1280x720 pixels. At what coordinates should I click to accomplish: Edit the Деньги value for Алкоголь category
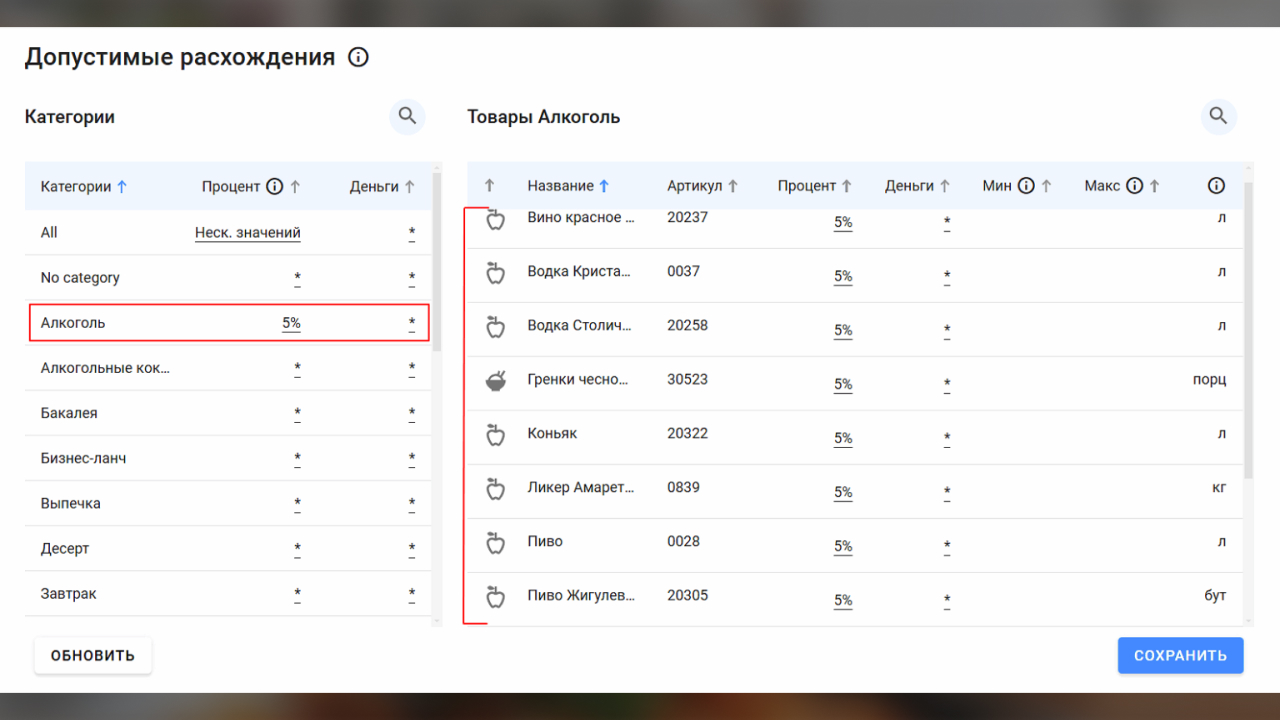point(411,323)
